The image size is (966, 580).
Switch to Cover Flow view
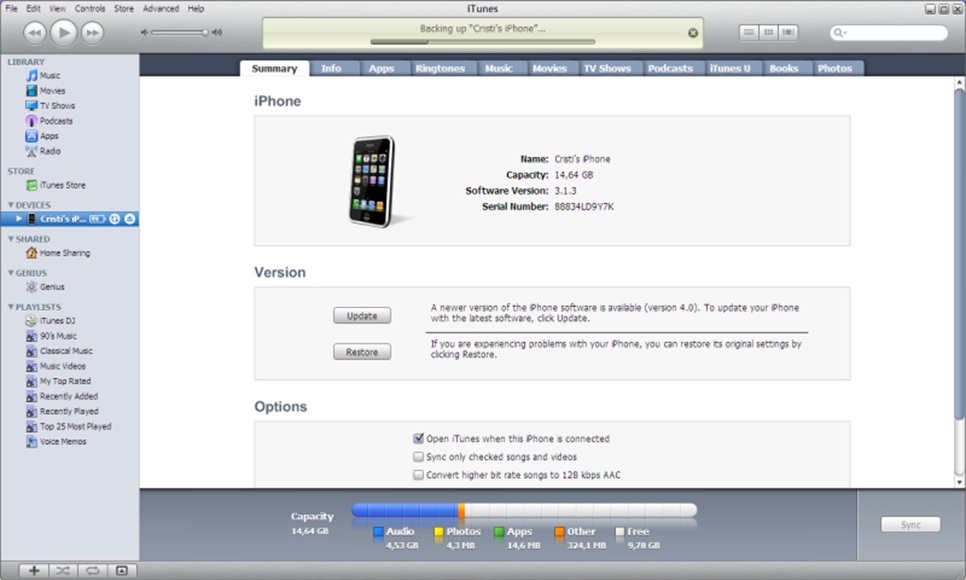pos(788,32)
